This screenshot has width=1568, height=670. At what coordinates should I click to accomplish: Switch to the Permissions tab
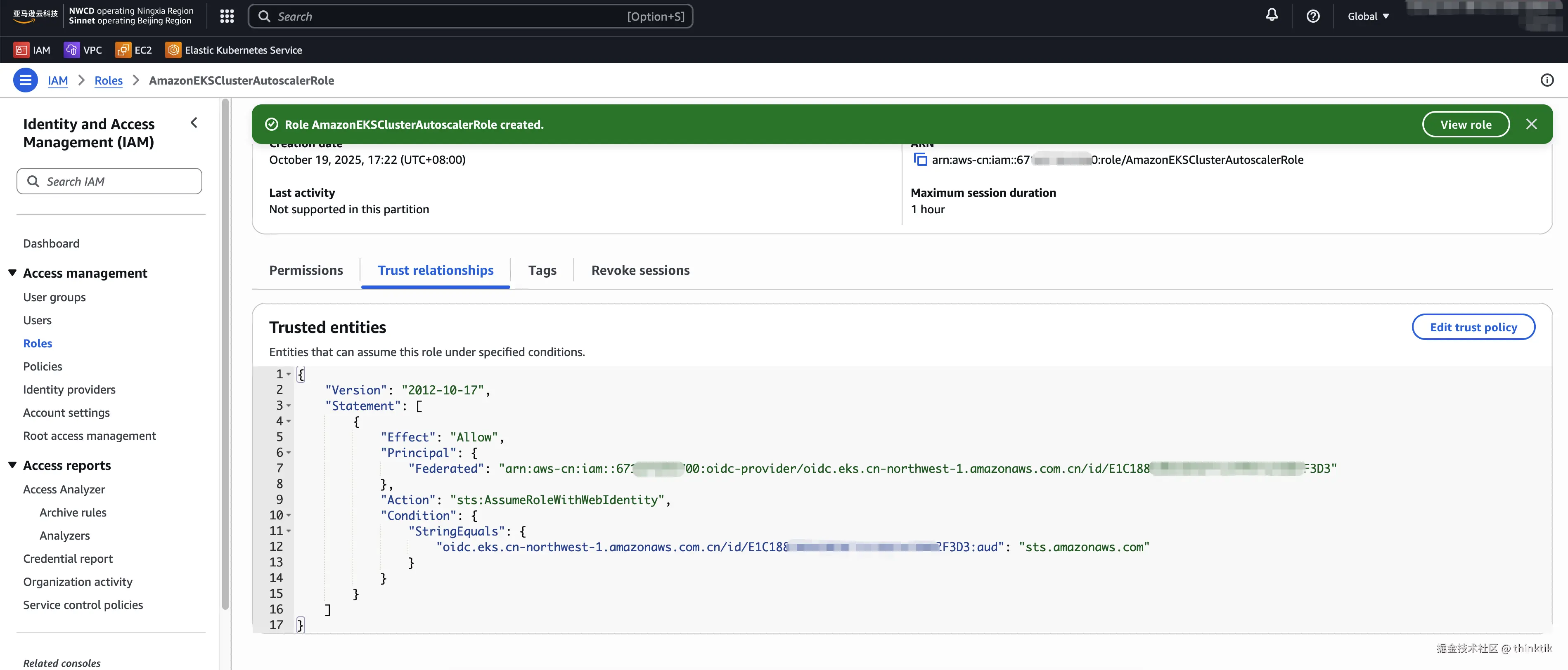coord(306,270)
